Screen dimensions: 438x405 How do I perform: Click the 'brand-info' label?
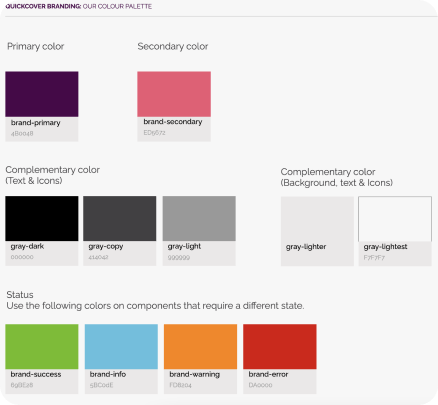point(108,374)
